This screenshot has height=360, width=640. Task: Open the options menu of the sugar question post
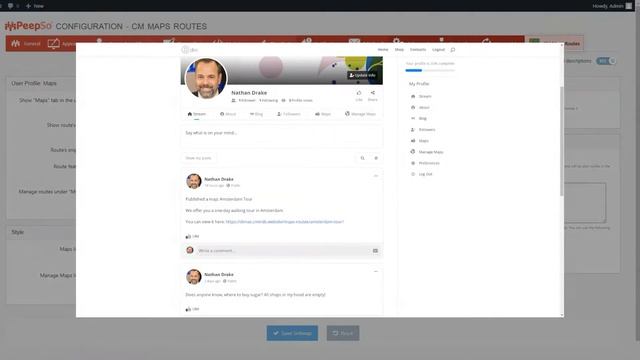click(x=376, y=271)
